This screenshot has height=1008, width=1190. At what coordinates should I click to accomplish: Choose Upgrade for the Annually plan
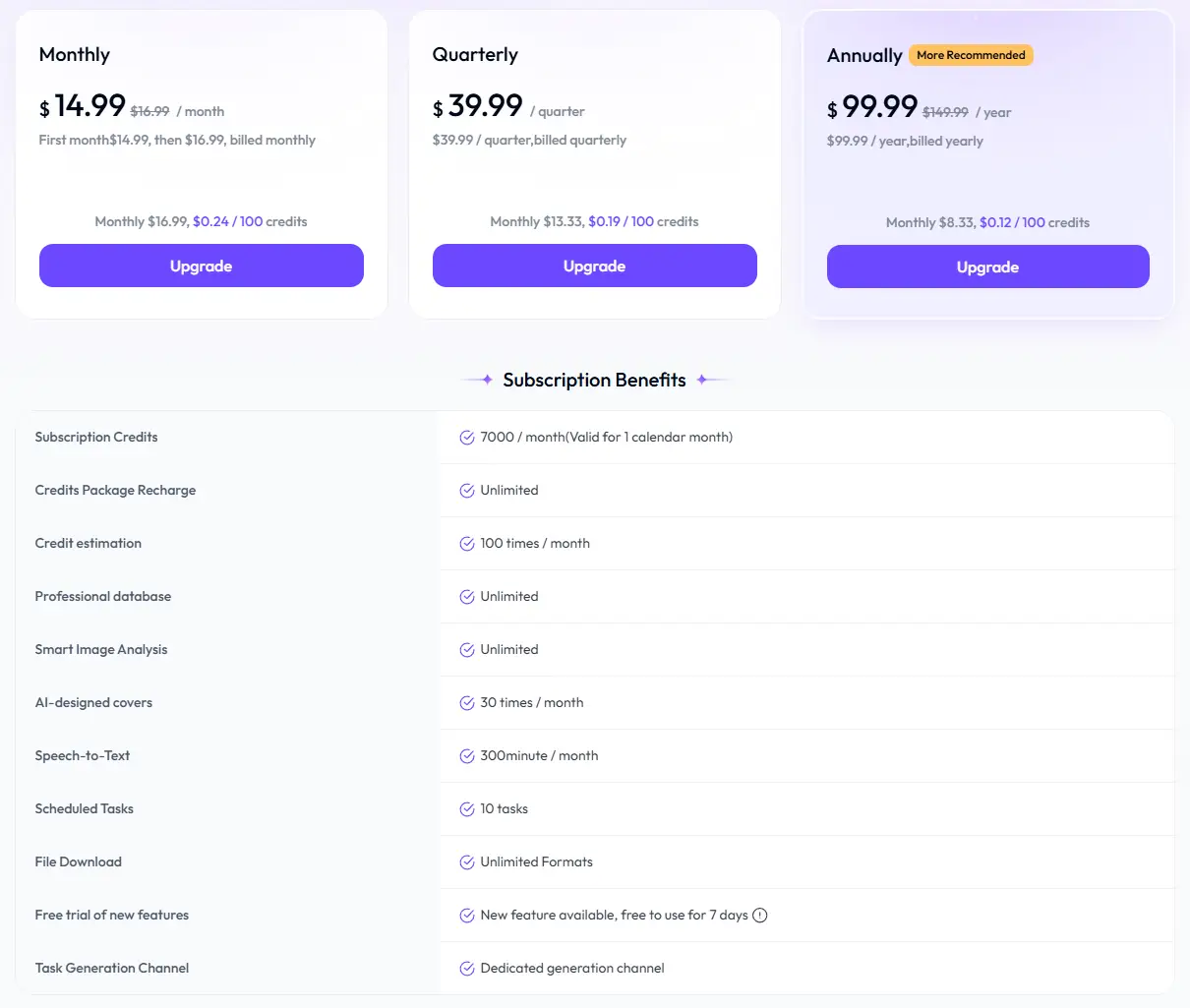987,267
